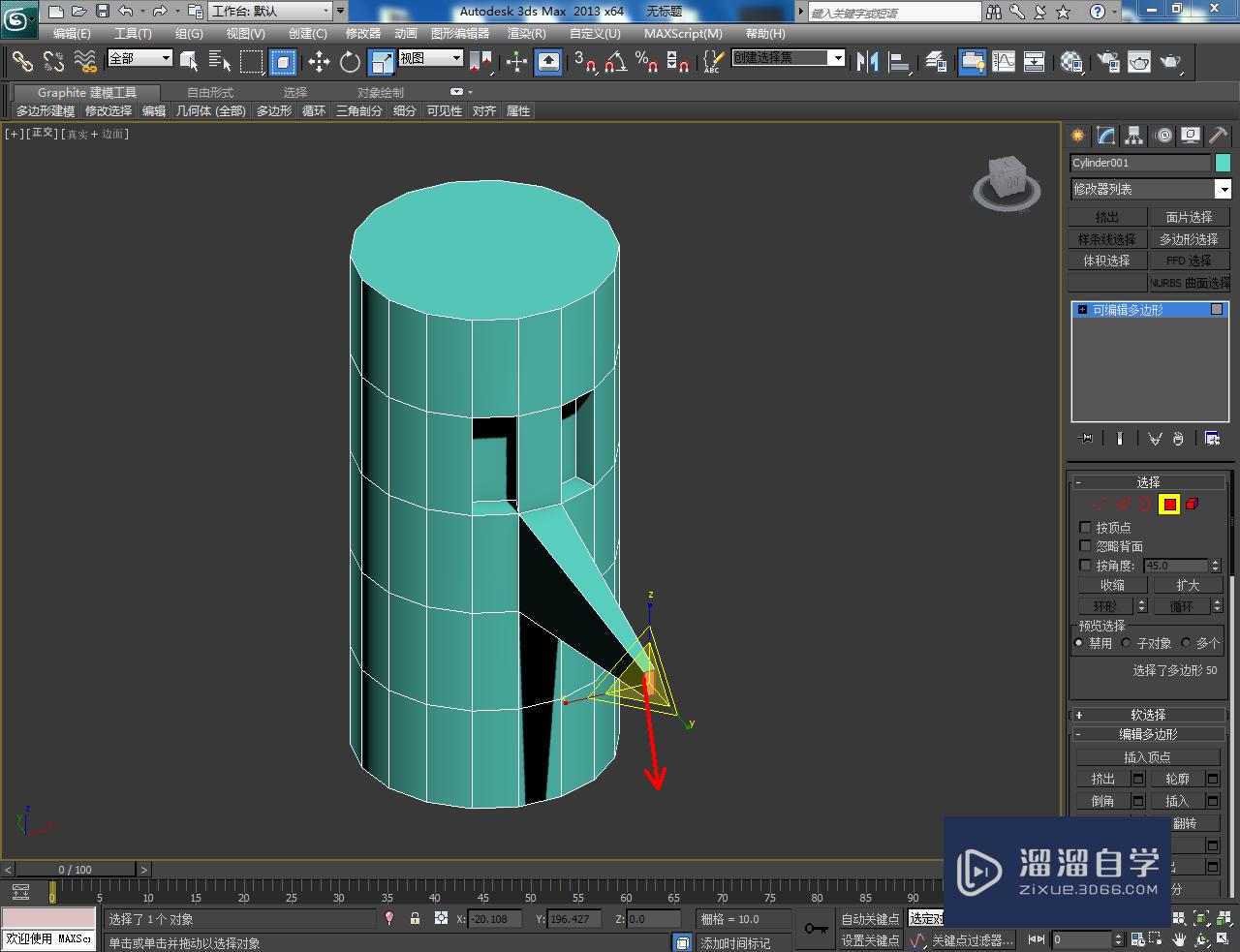Open the 修改器列表 dropdown
Screen dimensions: 1240x952
coord(1150,189)
